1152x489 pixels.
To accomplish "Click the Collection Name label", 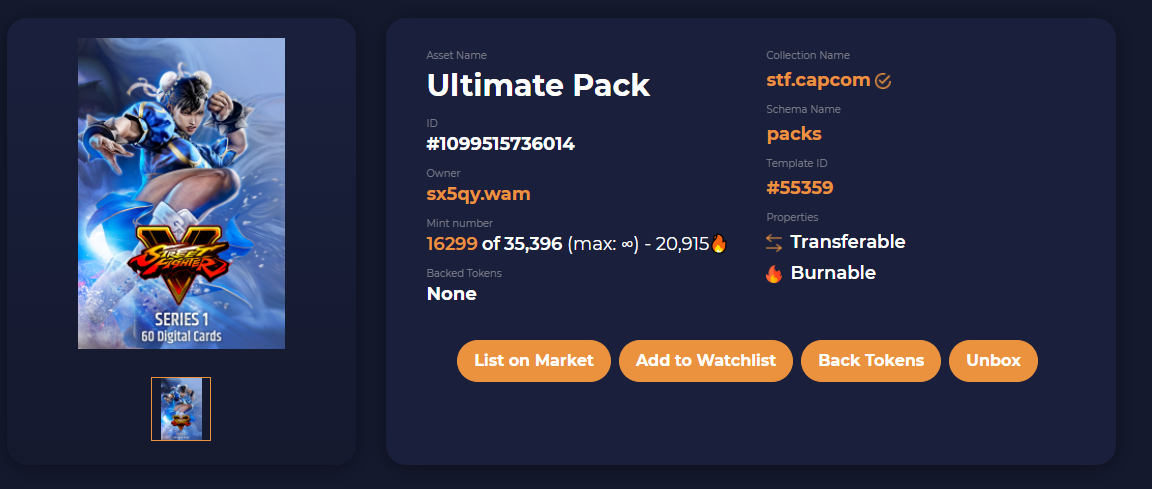I will click(808, 55).
